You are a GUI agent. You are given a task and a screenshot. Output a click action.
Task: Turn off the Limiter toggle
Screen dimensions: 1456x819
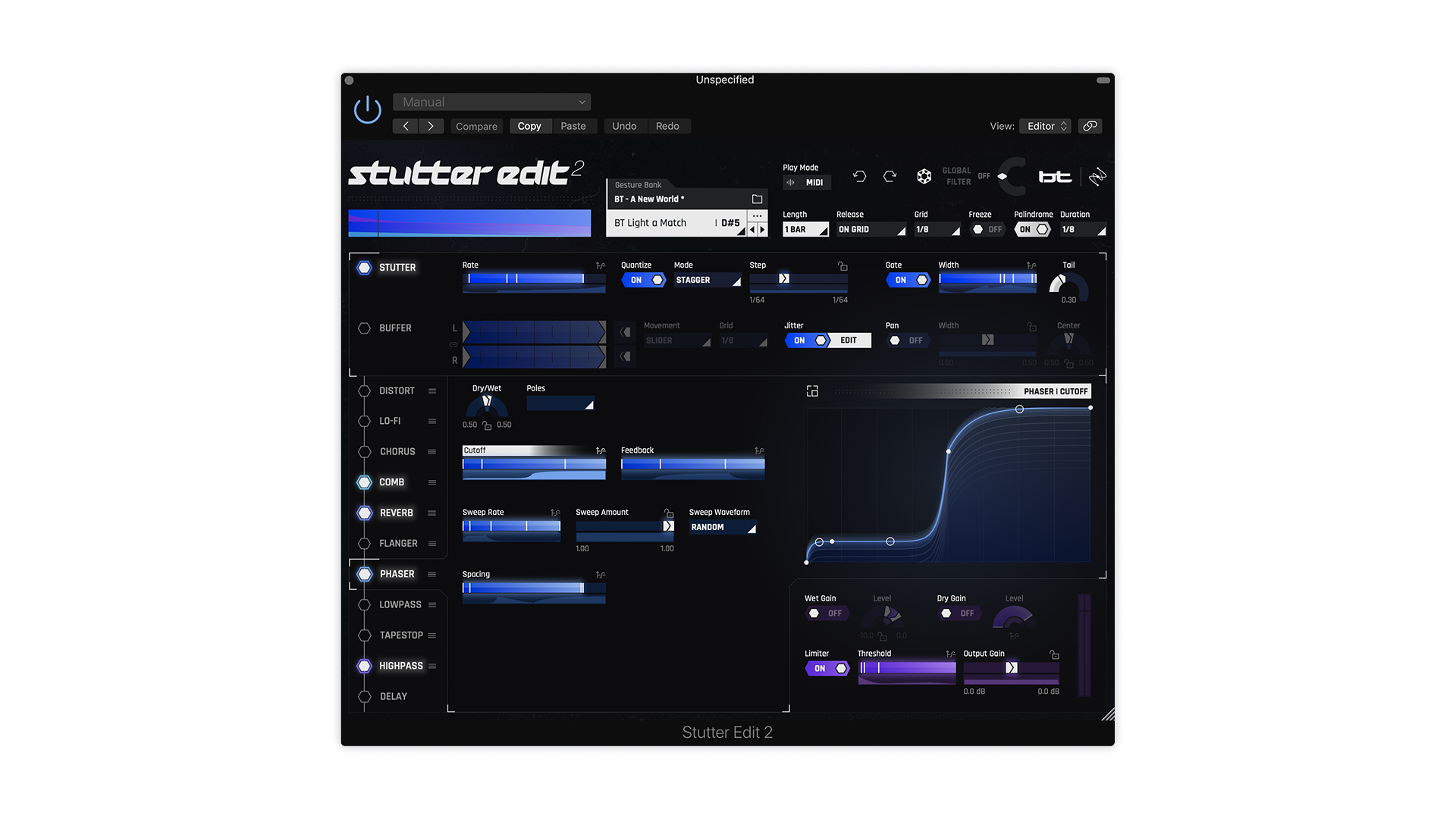tap(827, 668)
